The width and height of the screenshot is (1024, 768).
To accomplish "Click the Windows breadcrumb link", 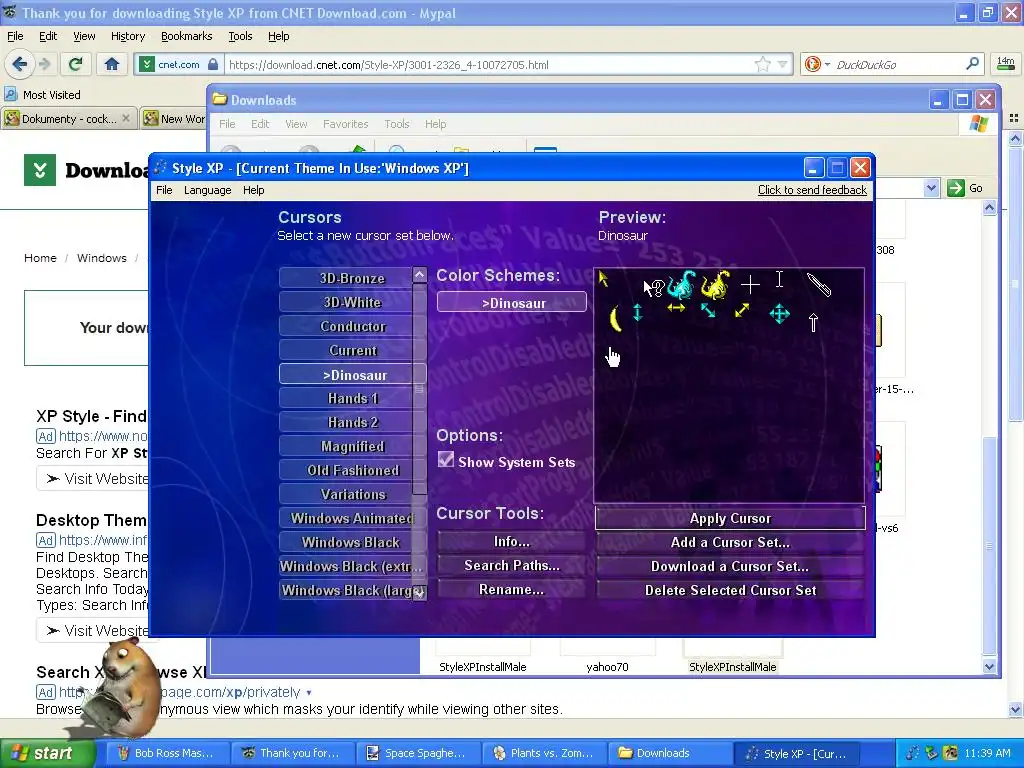I will [x=102, y=258].
